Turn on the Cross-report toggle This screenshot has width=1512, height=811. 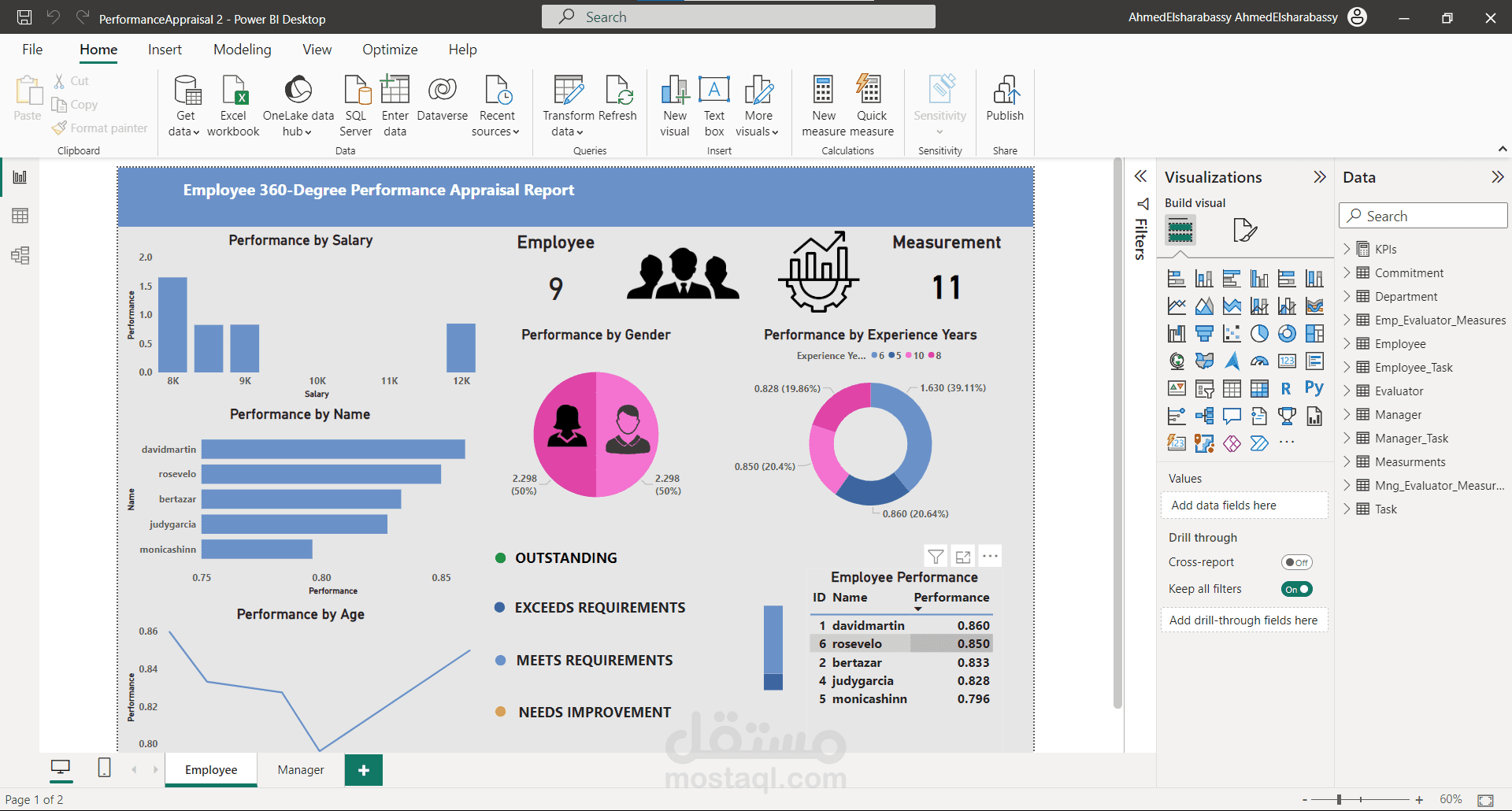click(x=1296, y=562)
